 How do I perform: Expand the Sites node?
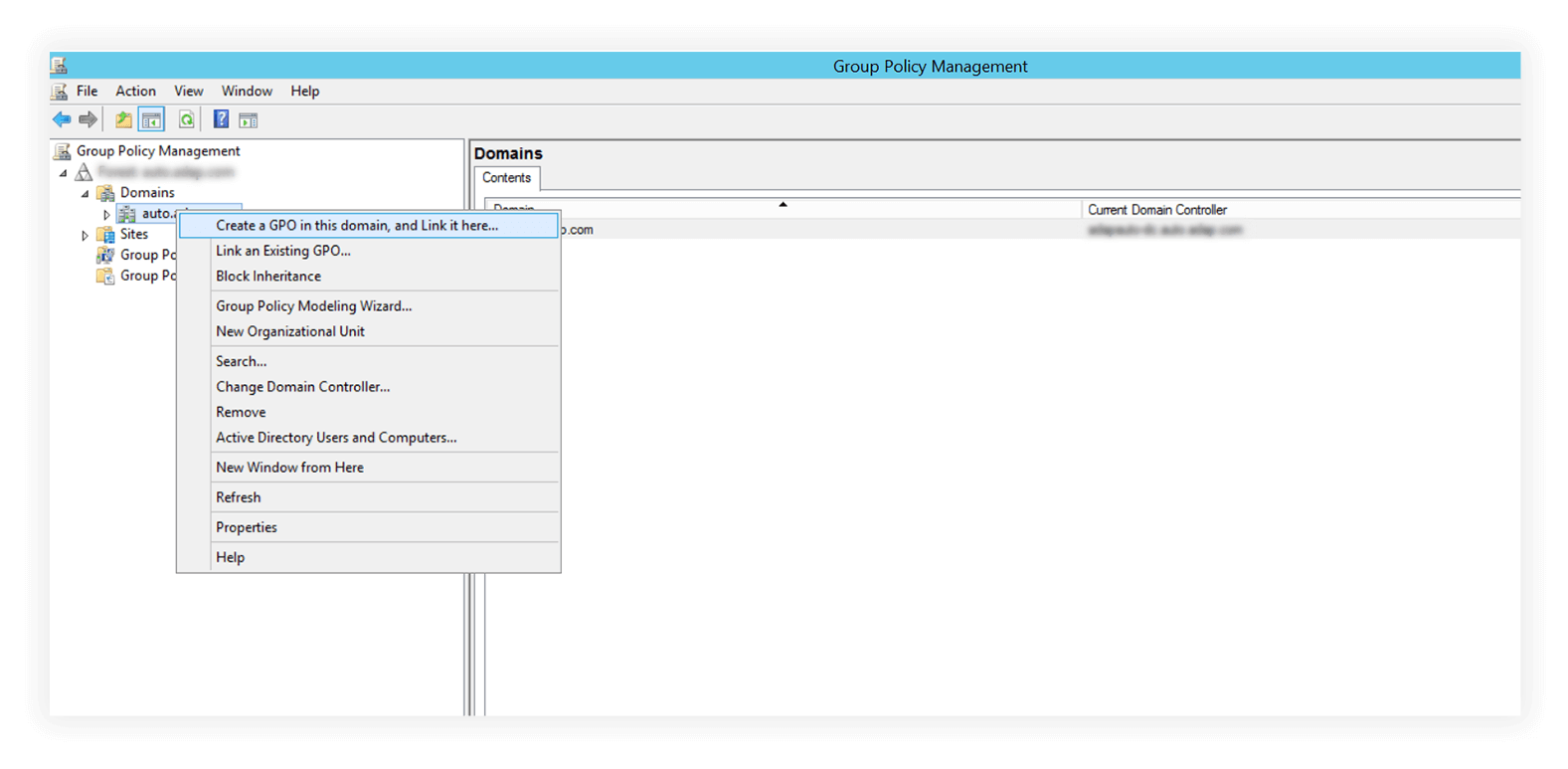[x=85, y=236]
